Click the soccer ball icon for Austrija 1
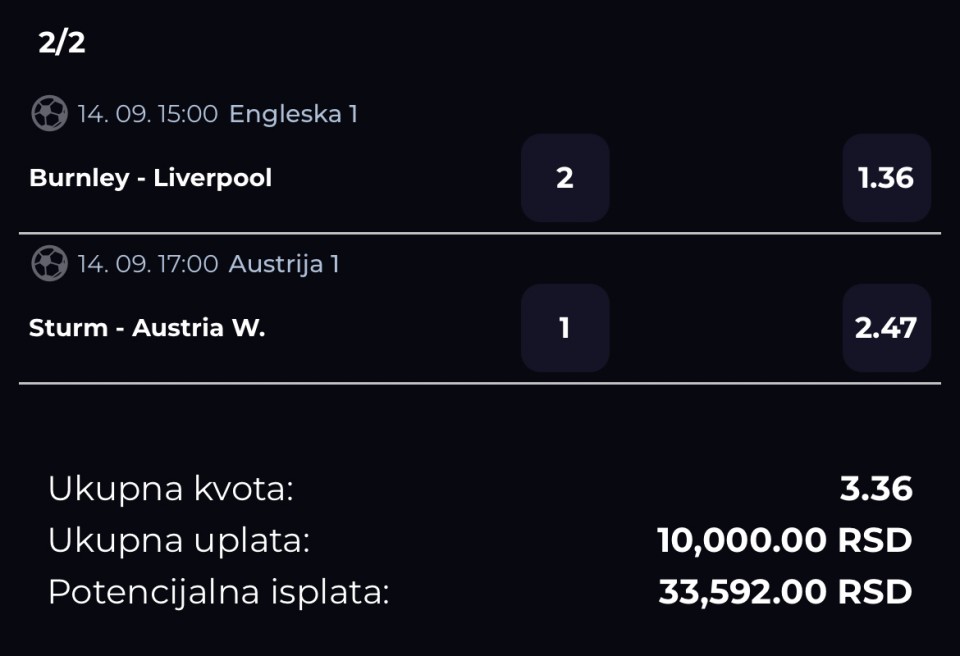This screenshot has height=656, width=960. click(x=50, y=263)
